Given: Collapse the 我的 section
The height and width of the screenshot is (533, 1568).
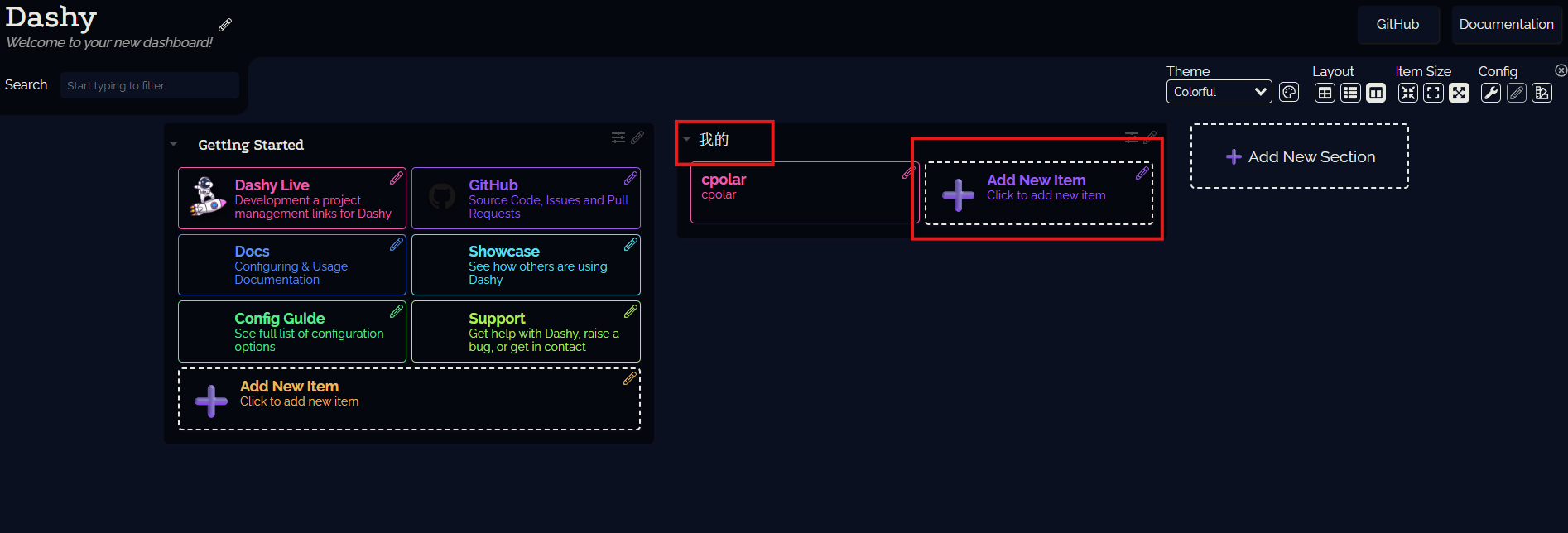Looking at the screenshot, I should coord(686,139).
